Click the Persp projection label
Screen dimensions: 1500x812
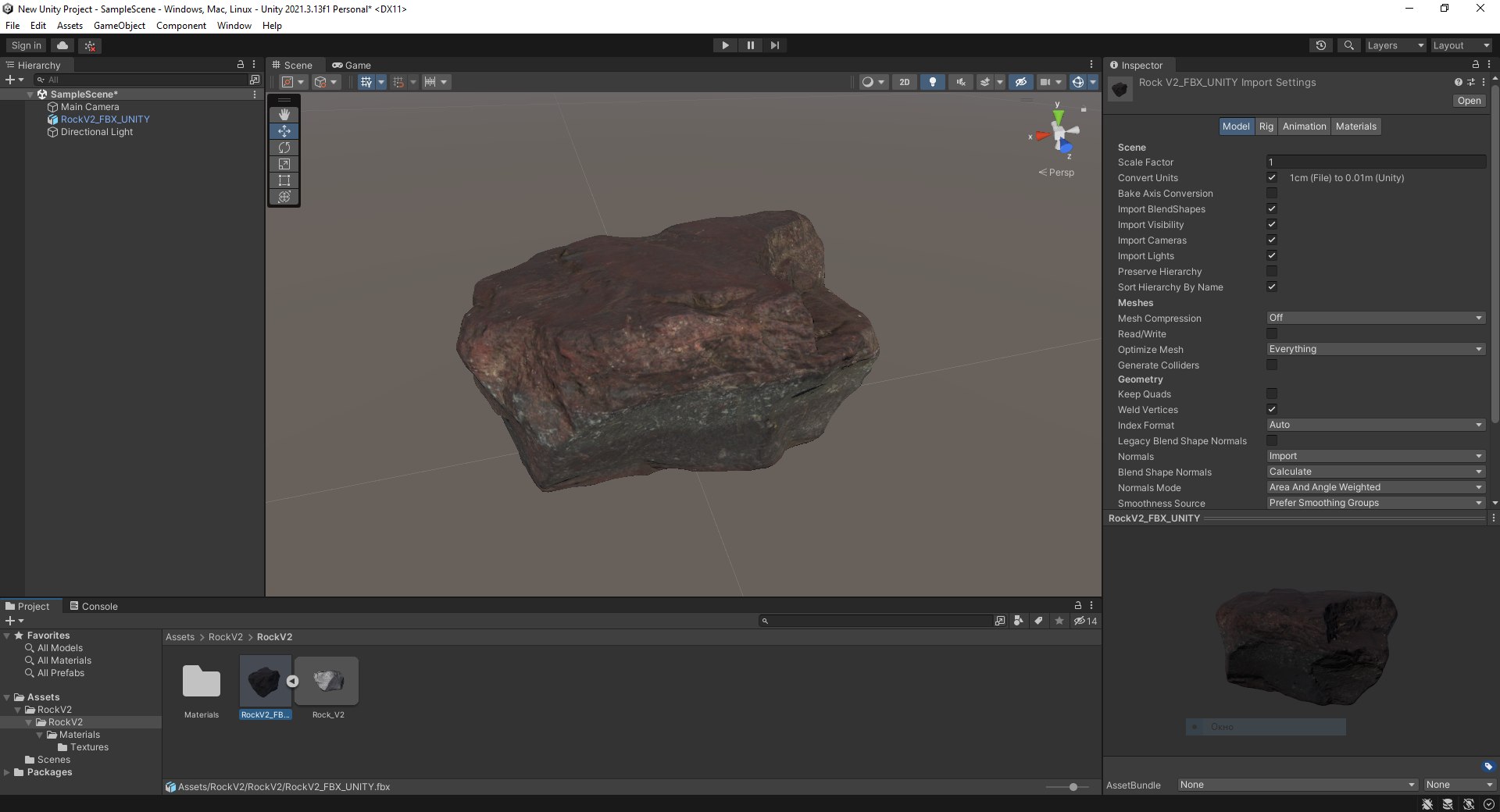point(1056,173)
